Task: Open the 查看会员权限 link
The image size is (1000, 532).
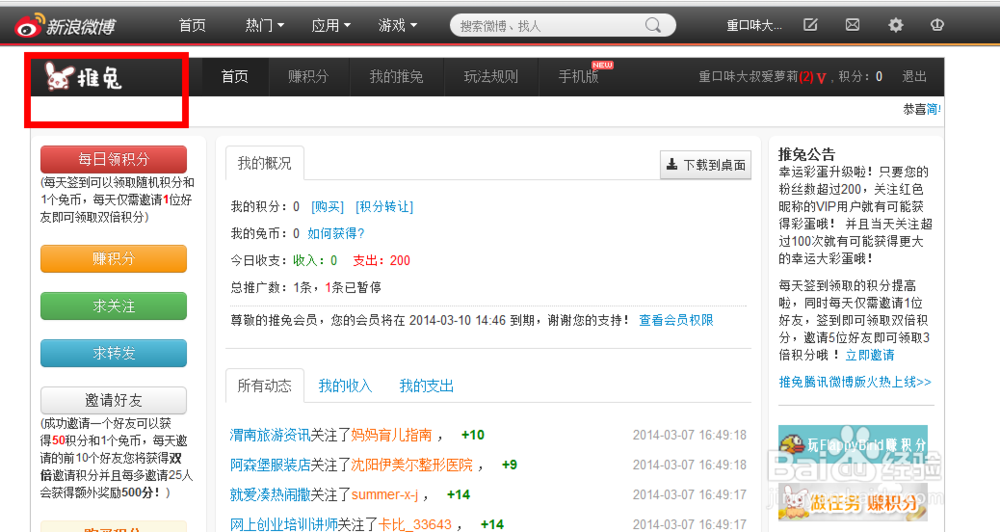Action: click(676, 320)
